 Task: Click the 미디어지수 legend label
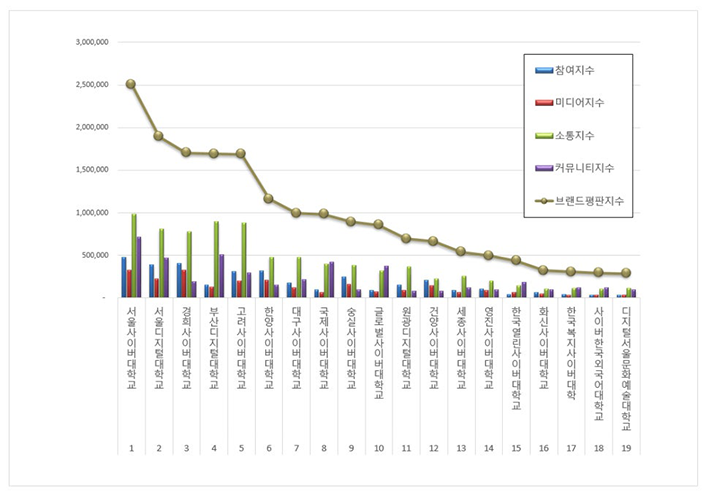579,103
